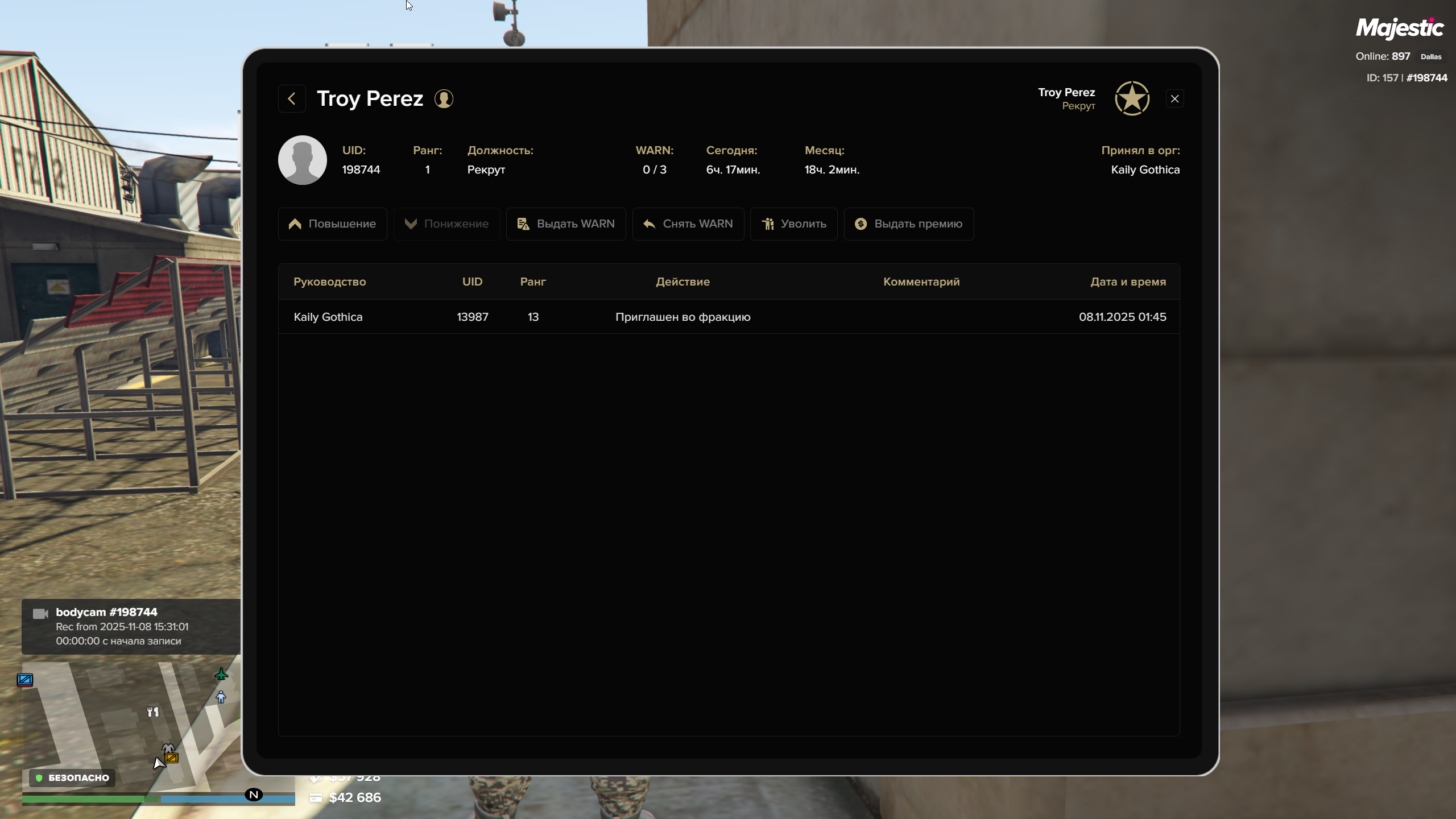This screenshot has width=1456, height=819.
Task: Click the Дата и время column header
Action: click(x=1128, y=282)
